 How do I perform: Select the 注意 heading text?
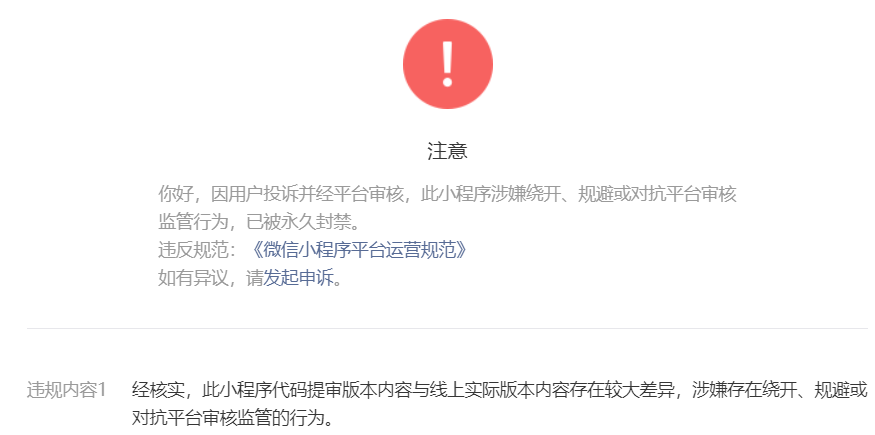448,151
